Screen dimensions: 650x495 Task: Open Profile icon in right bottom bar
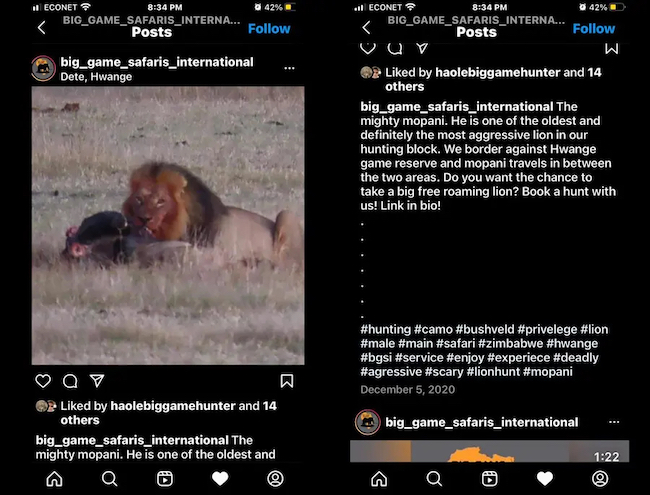point(600,479)
